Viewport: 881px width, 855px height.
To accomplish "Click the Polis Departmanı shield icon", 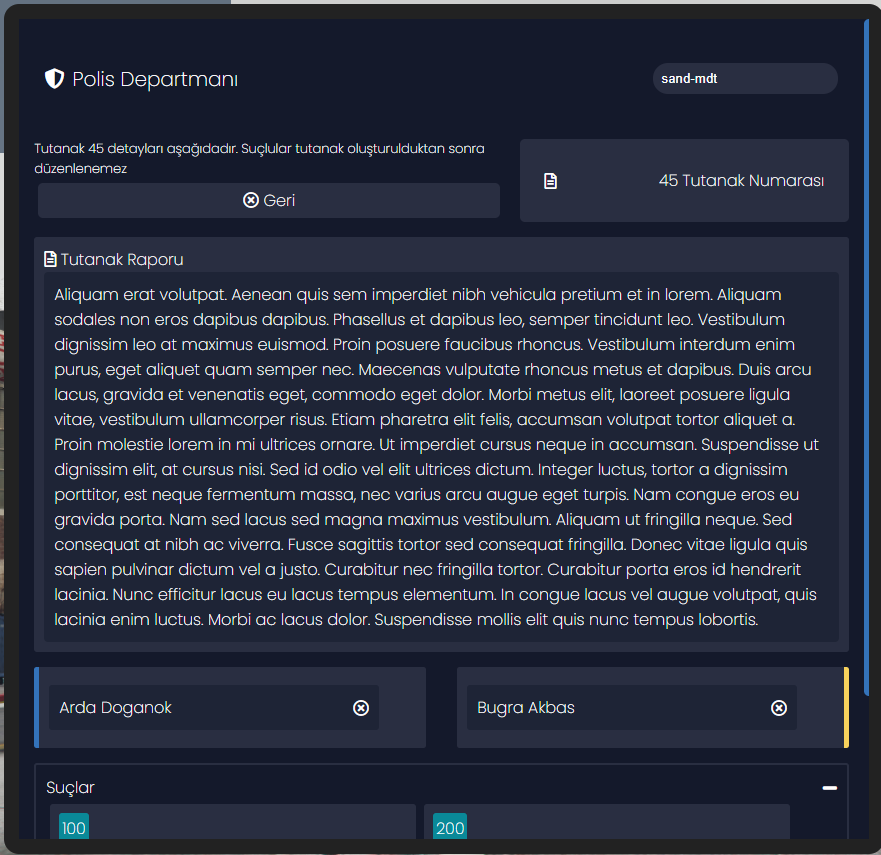I will tap(55, 79).
